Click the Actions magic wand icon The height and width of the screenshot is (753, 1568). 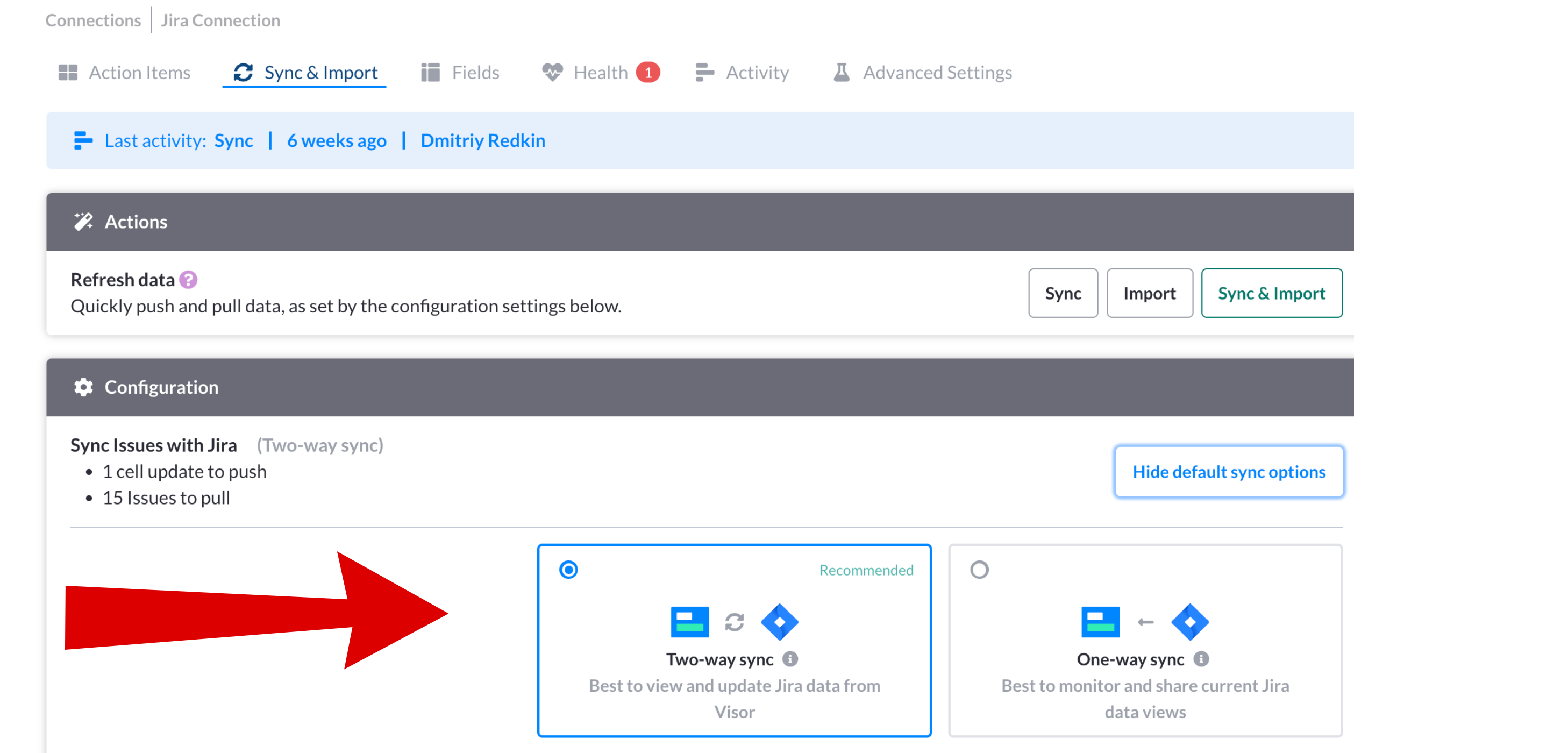(83, 222)
